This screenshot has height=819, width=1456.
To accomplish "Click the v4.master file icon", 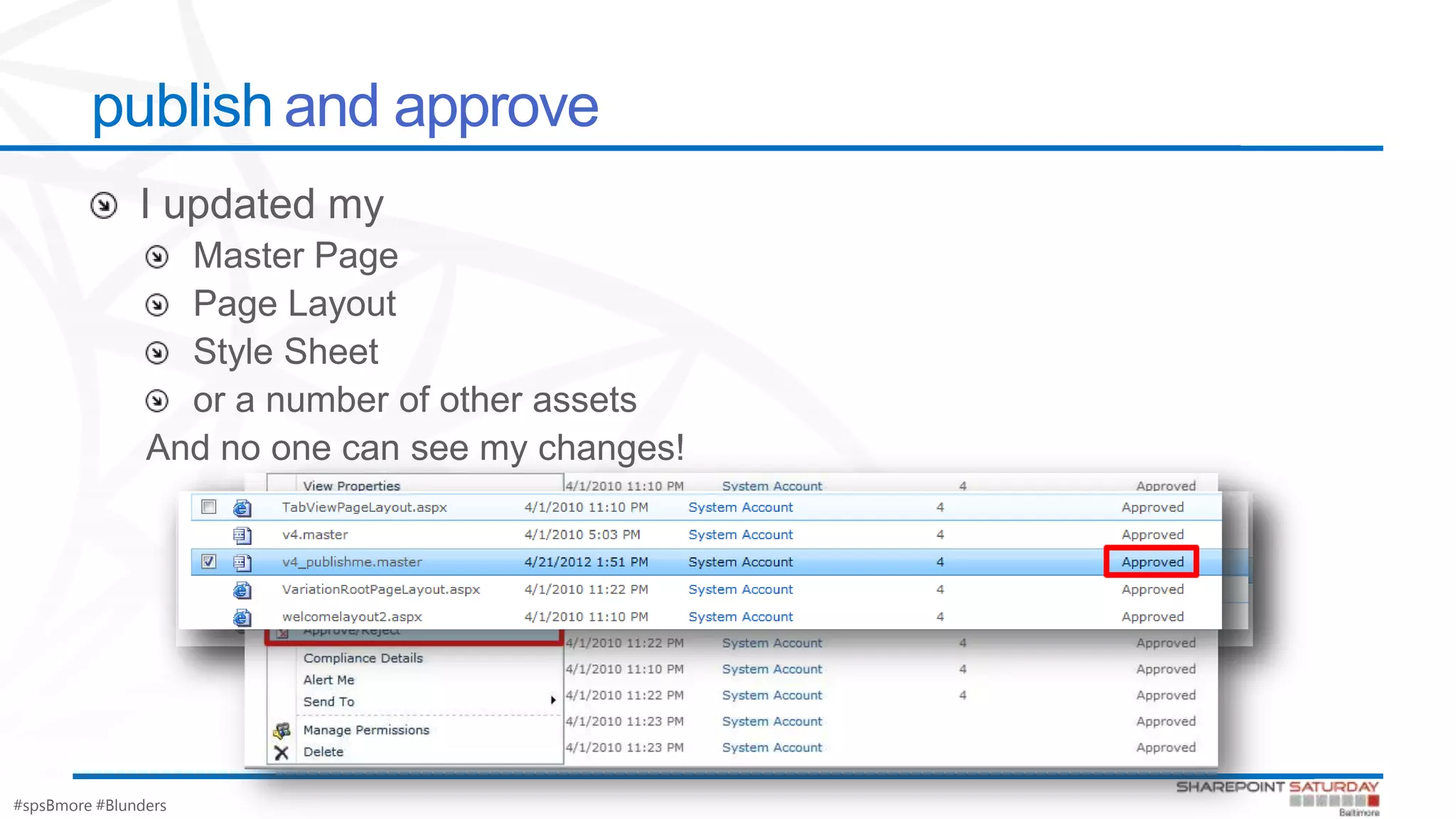I will [x=242, y=535].
